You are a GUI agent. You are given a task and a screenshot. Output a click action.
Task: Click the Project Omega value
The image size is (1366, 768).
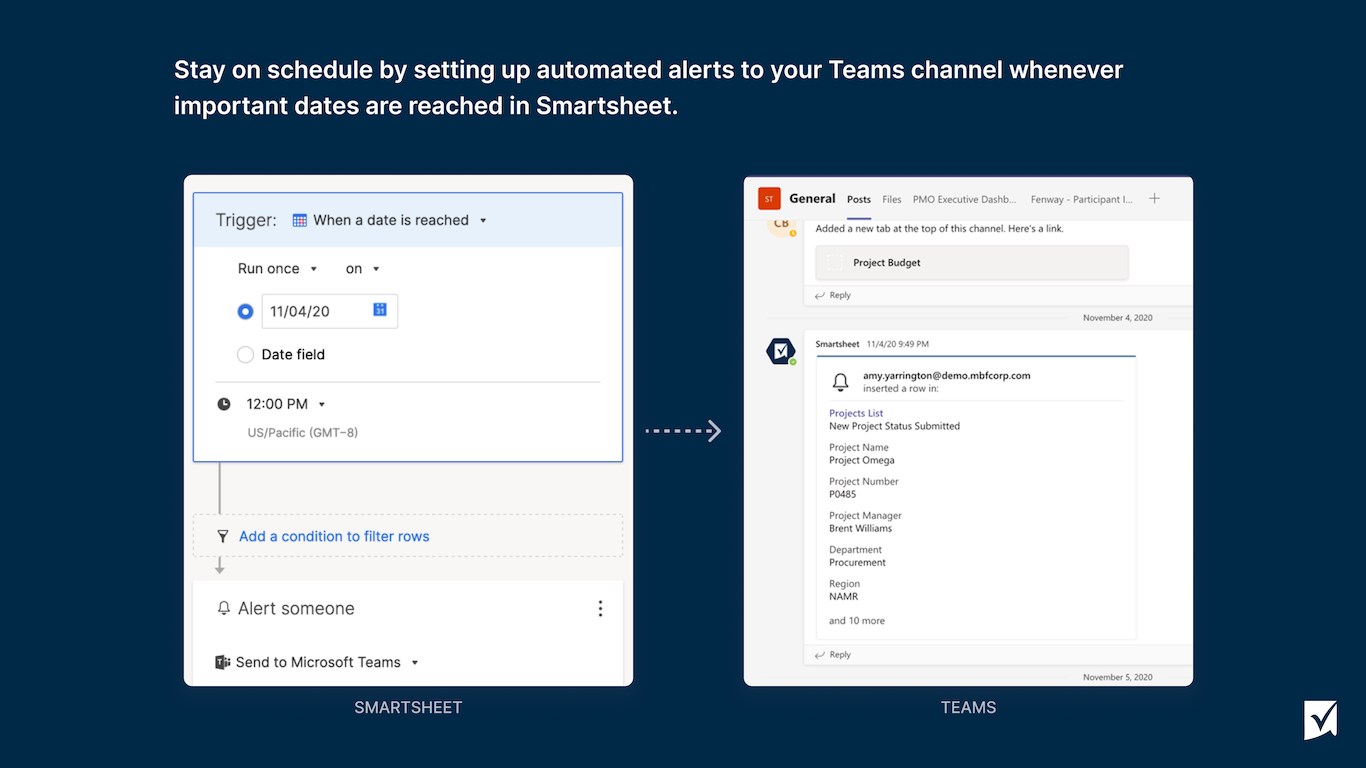[x=862, y=461]
